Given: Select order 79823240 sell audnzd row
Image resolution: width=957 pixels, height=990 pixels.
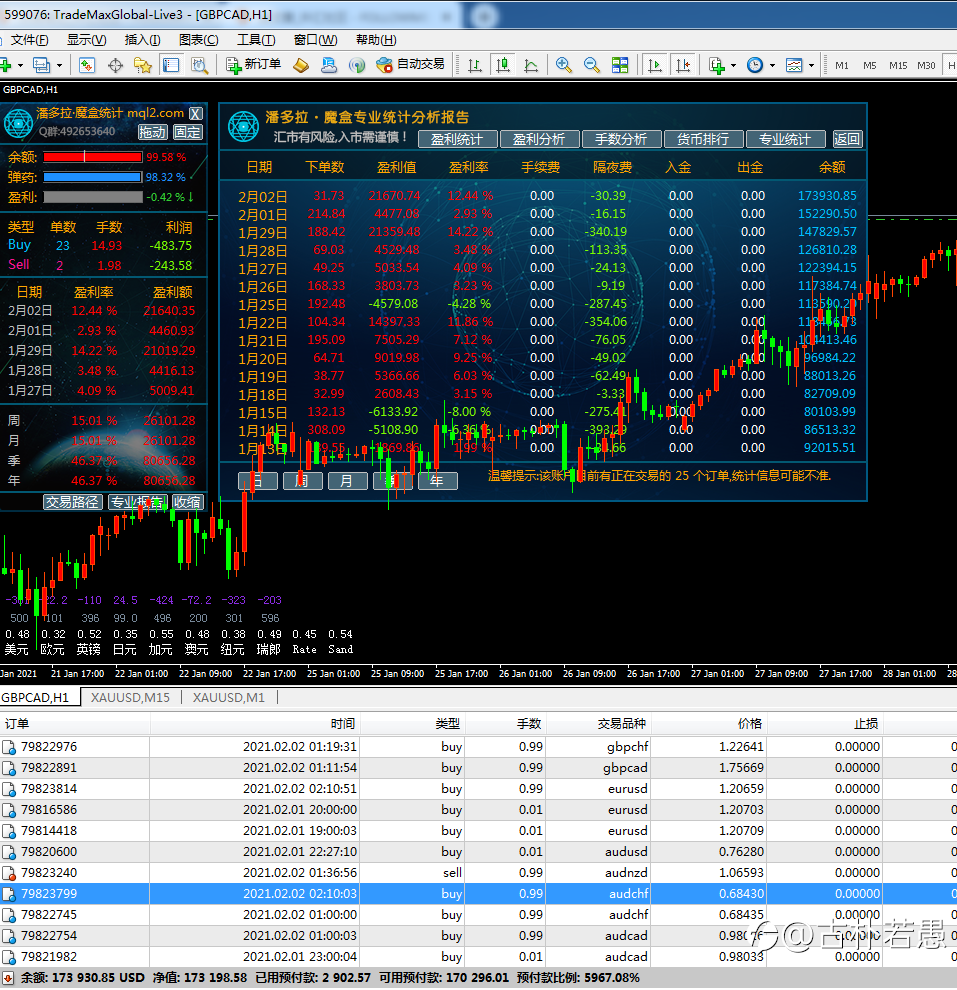Looking at the screenshot, I should pos(478,873).
